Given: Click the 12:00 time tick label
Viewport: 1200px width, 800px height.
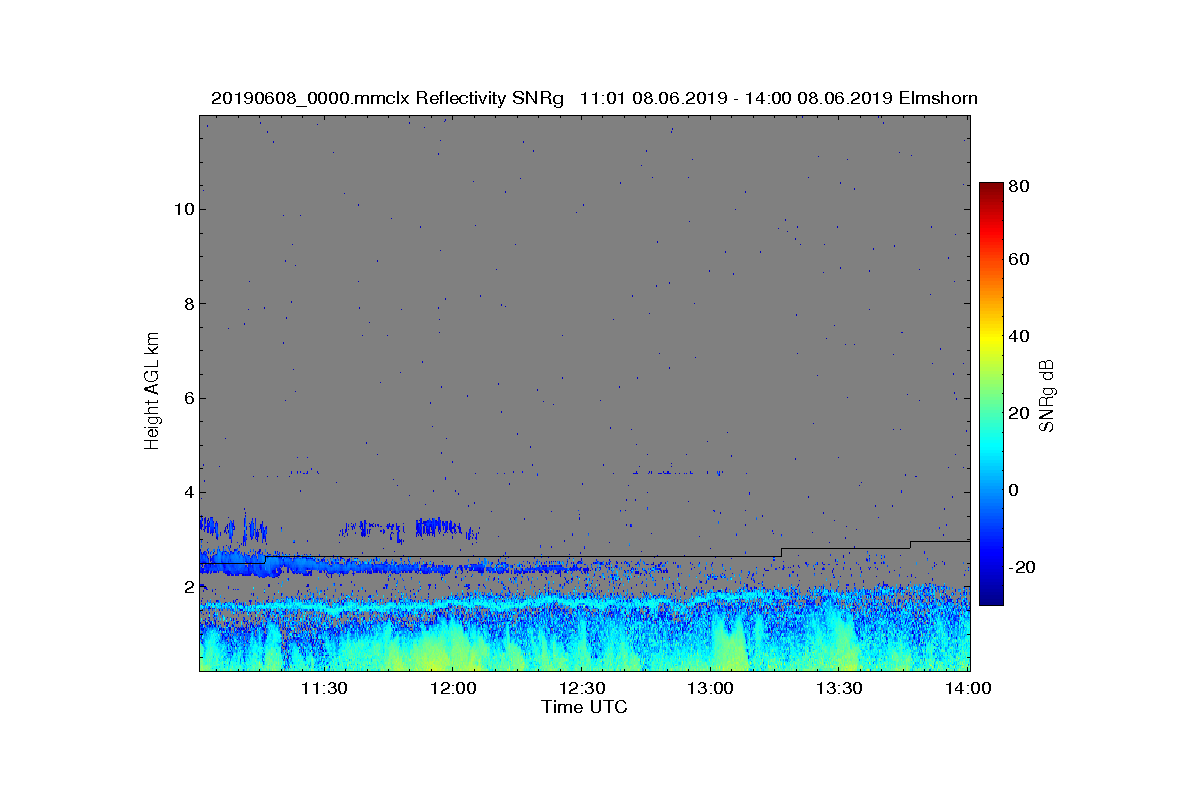Looking at the screenshot, I should click(453, 688).
